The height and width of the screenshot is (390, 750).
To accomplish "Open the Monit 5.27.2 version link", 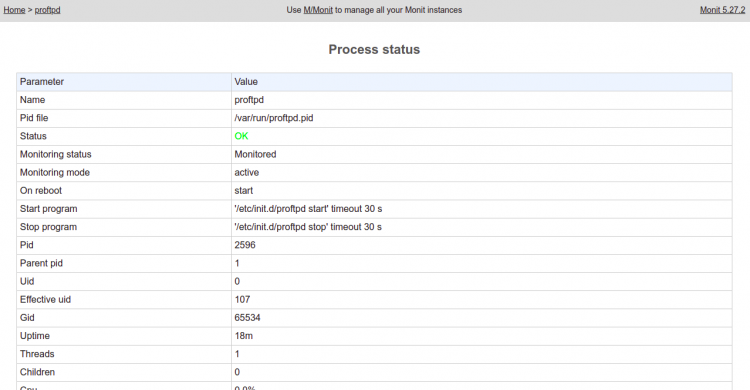I will (x=722, y=10).
